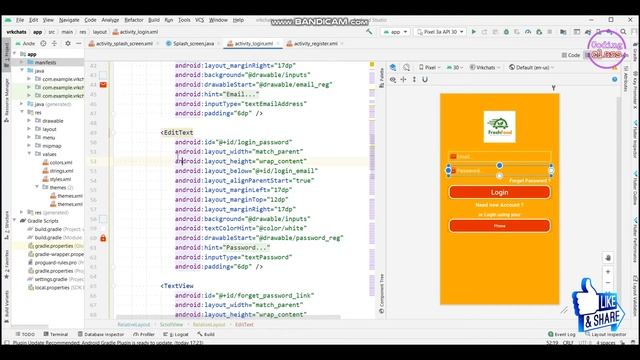The image size is (640, 360).
Task: Expand the mipmap folder
Action: point(29,146)
